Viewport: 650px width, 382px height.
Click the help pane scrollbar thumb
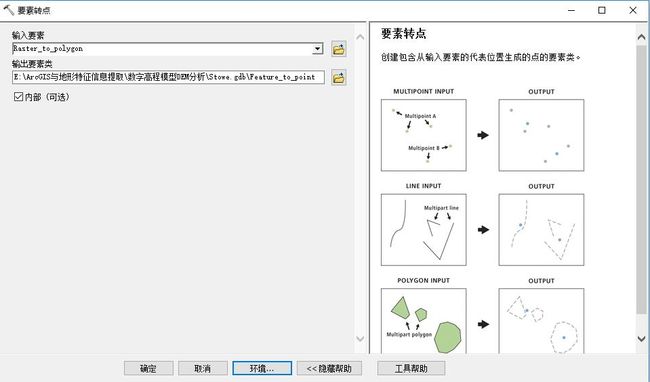coord(641,179)
